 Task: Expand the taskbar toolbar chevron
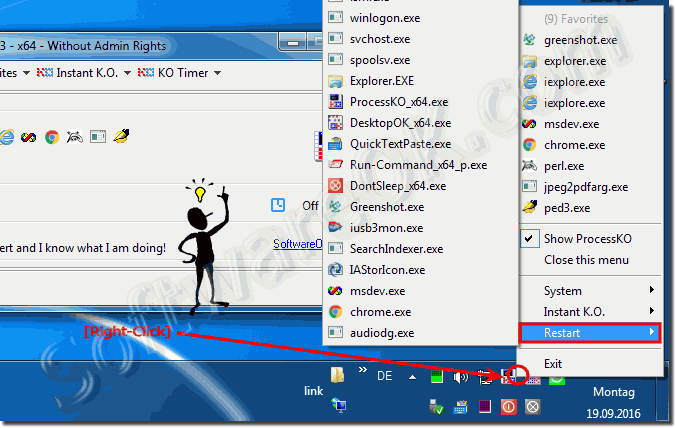tap(363, 370)
